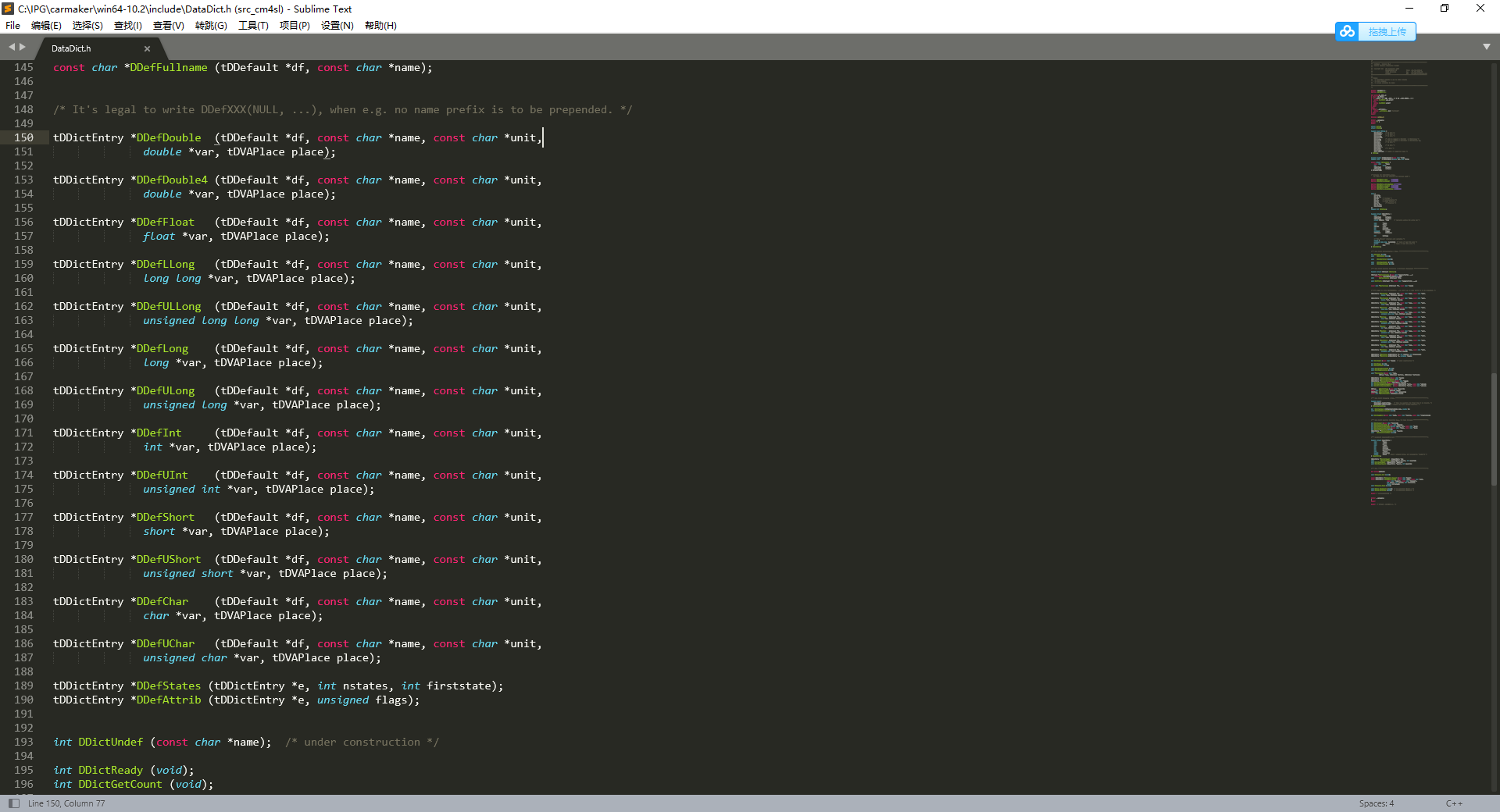Go to previous tab with left arrow
This screenshot has width=1500, height=812.
point(12,47)
